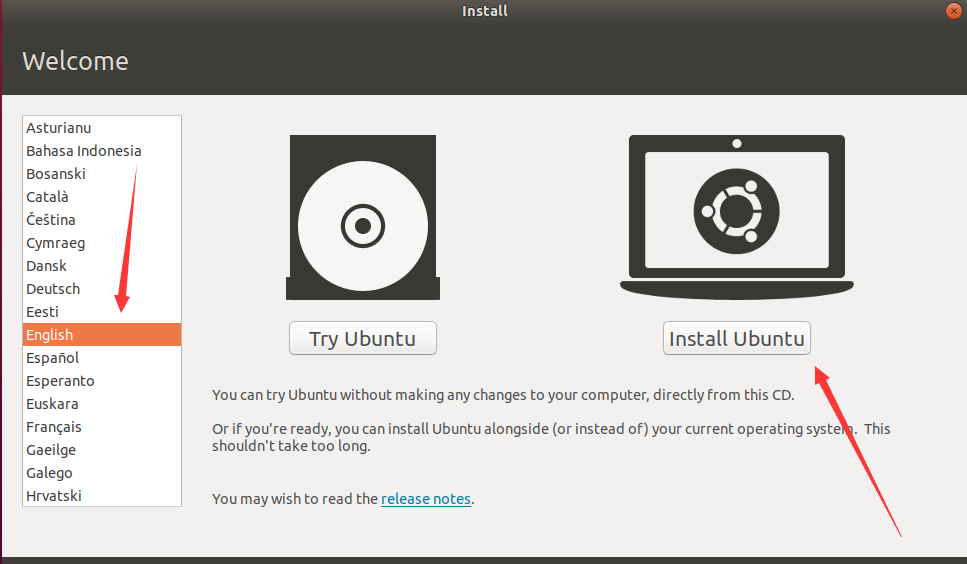967x564 pixels.
Task: Pick Čeština in the language list
Action: 102,220
